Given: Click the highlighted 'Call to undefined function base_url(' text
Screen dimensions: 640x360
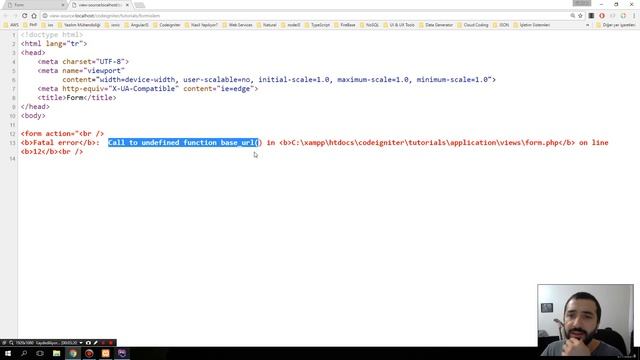Looking at the screenshot, I should pyautogui.click(x=183, y=142).
